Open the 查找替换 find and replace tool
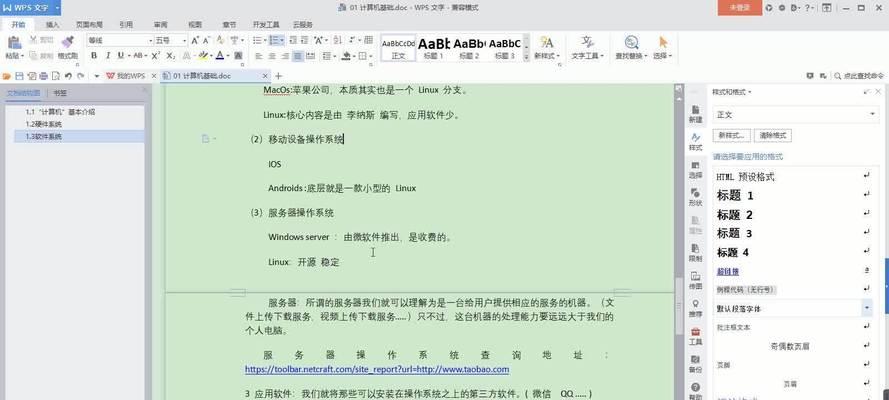This screenshot has width=889, height=400. [630, 48]
